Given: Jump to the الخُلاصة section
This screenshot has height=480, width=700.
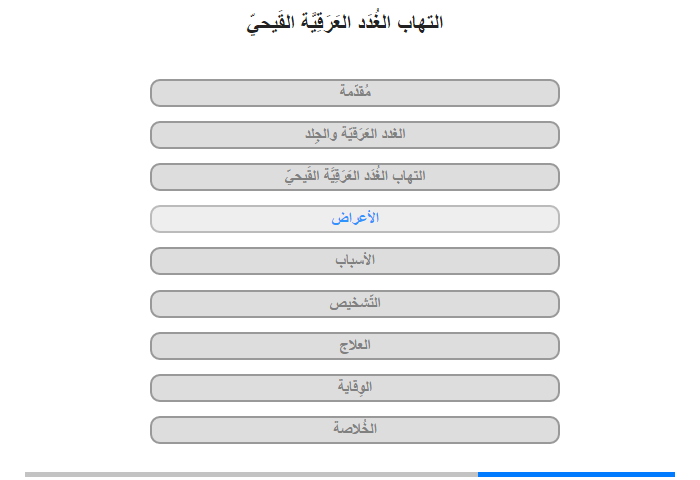Looking at the screenshot, I should point(355,430).
